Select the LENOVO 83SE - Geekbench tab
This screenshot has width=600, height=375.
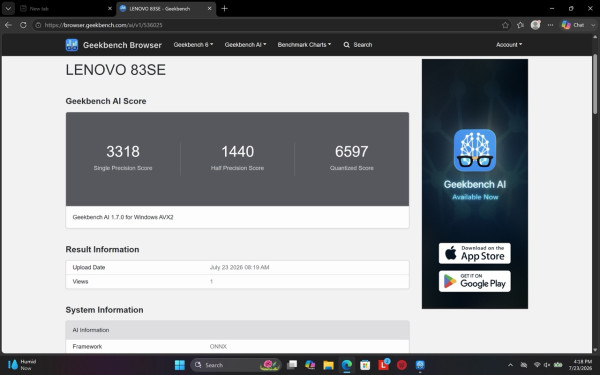point(166,8)
